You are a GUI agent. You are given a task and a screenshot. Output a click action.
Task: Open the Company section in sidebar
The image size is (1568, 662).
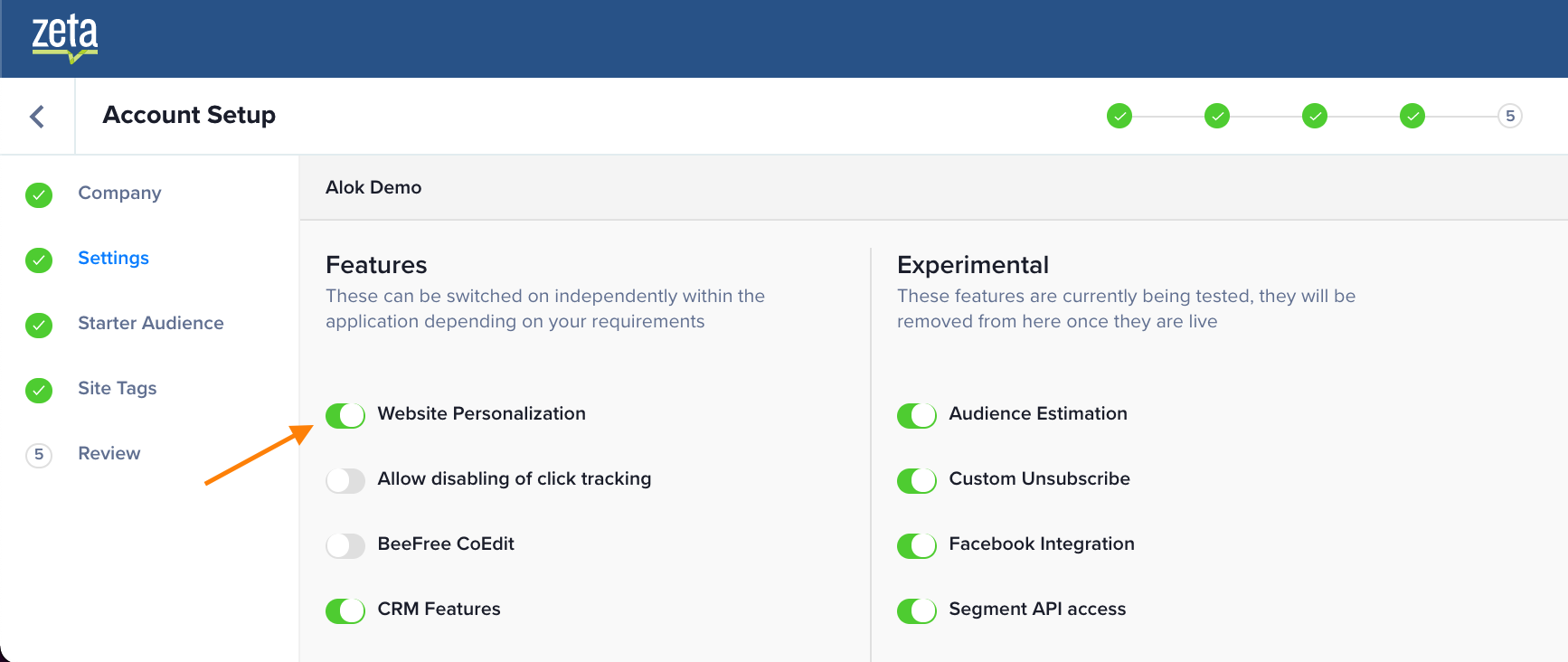(119, 194)
